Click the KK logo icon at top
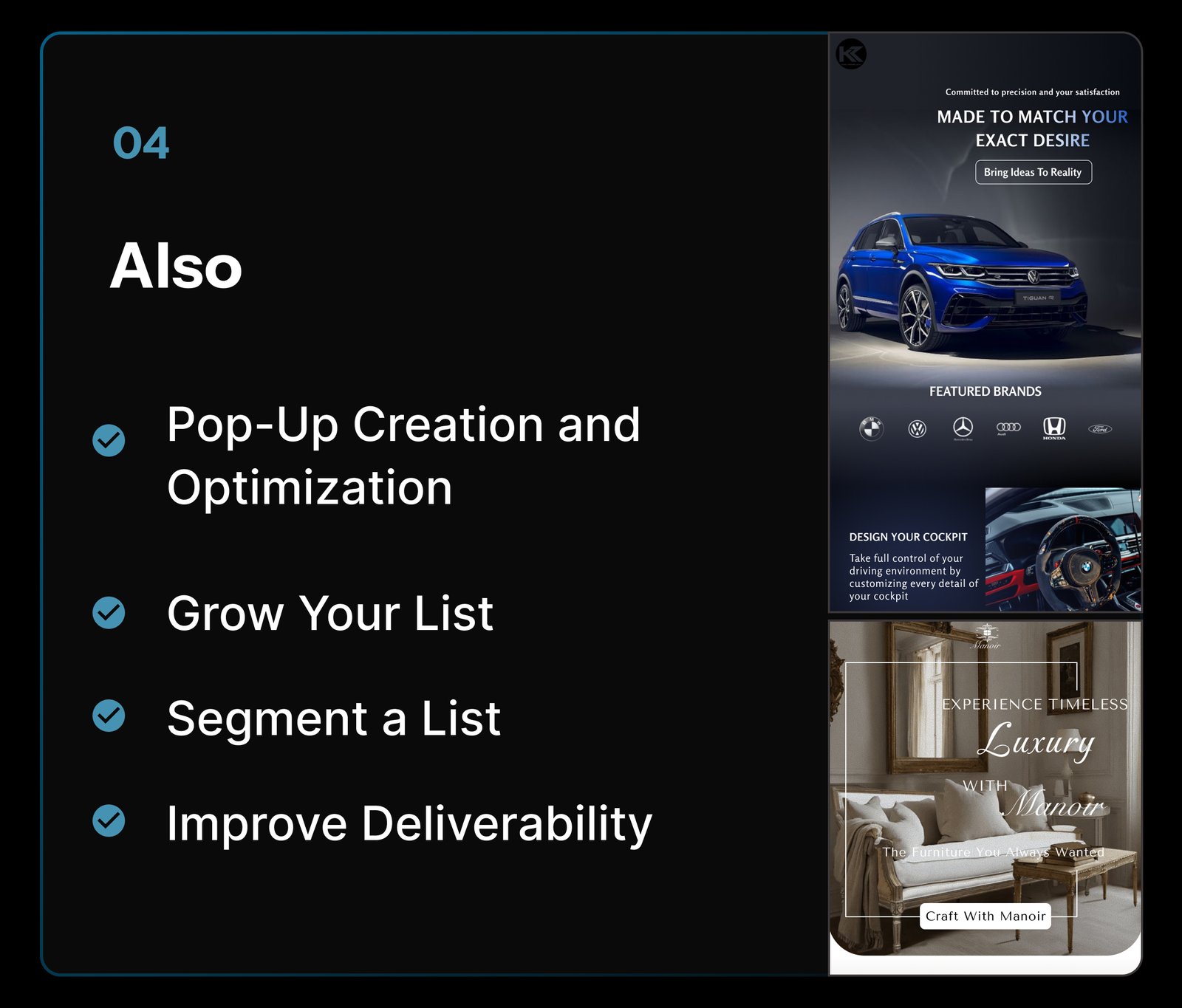 click(851, 54)
